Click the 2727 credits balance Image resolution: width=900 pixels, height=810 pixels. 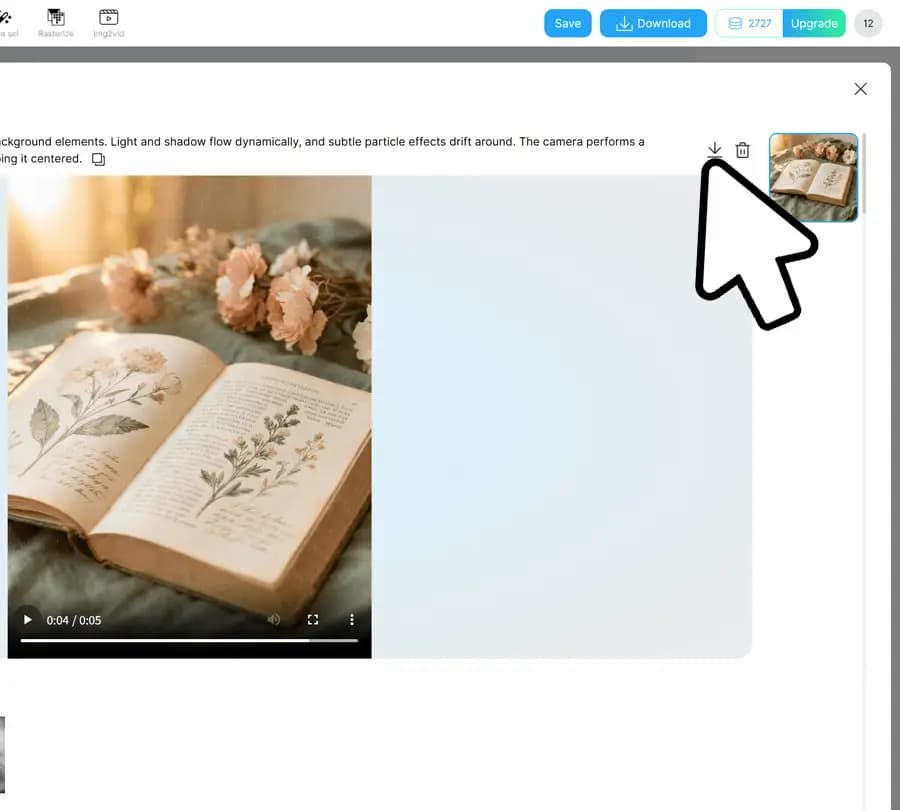click(x=749, y=23)
